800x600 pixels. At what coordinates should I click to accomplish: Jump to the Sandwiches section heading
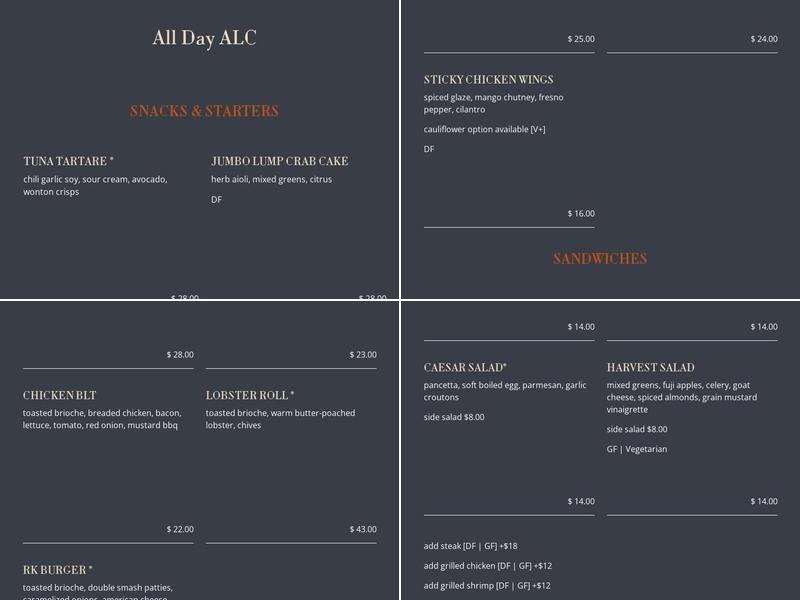click(600, 259)
